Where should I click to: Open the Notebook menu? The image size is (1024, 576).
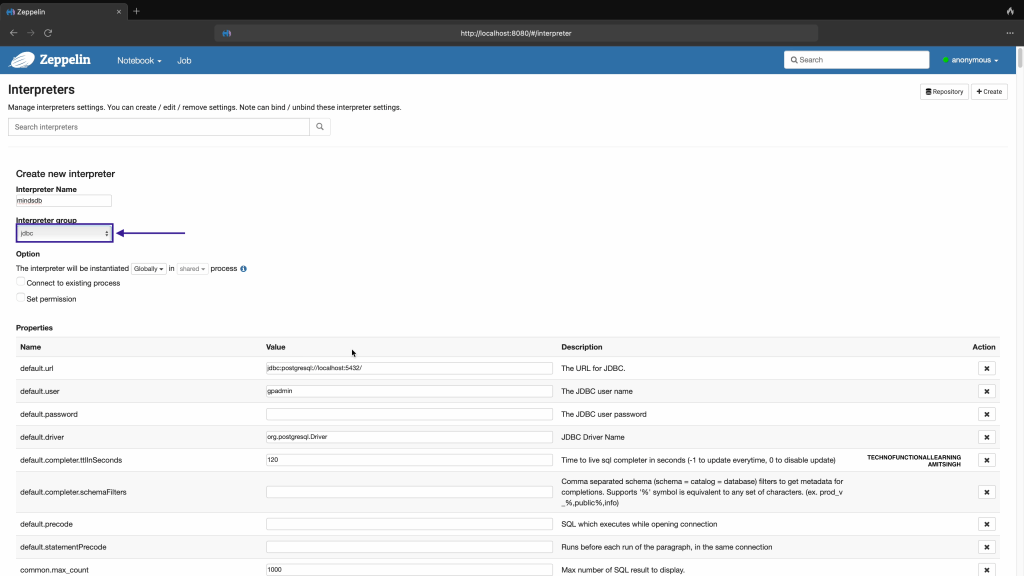click(139, 60)
